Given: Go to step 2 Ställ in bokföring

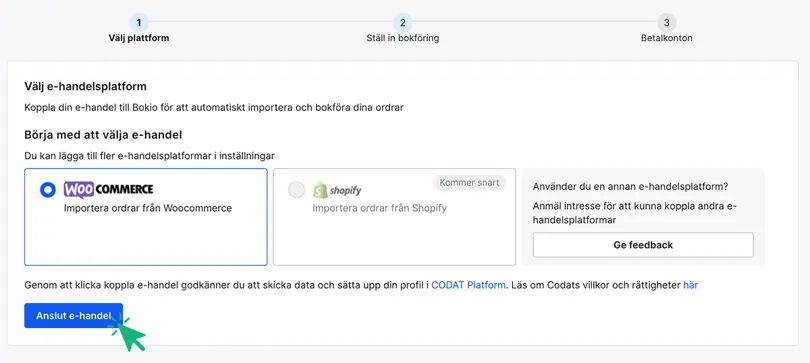Looking at the screenshot, I should [402, 23].
